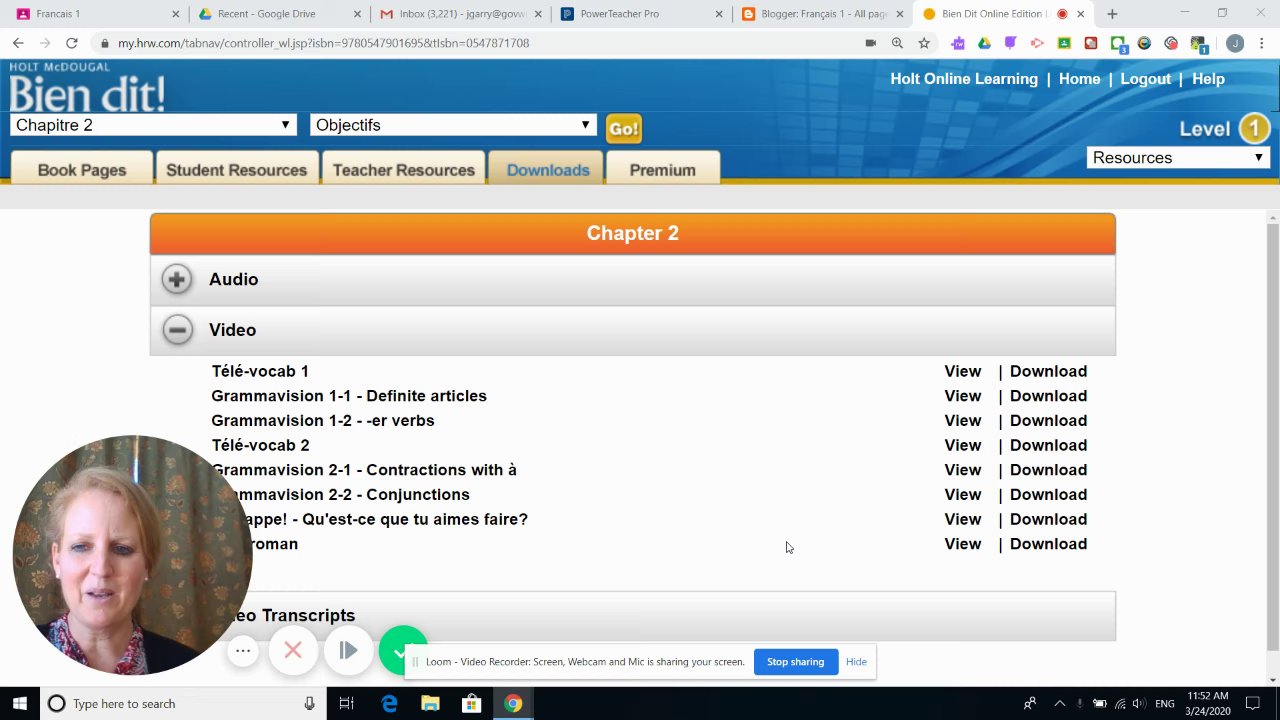
Task: Open the Chapitre 2 chapter dropdown
Action: pyautogui.click(x=153, y=125)
